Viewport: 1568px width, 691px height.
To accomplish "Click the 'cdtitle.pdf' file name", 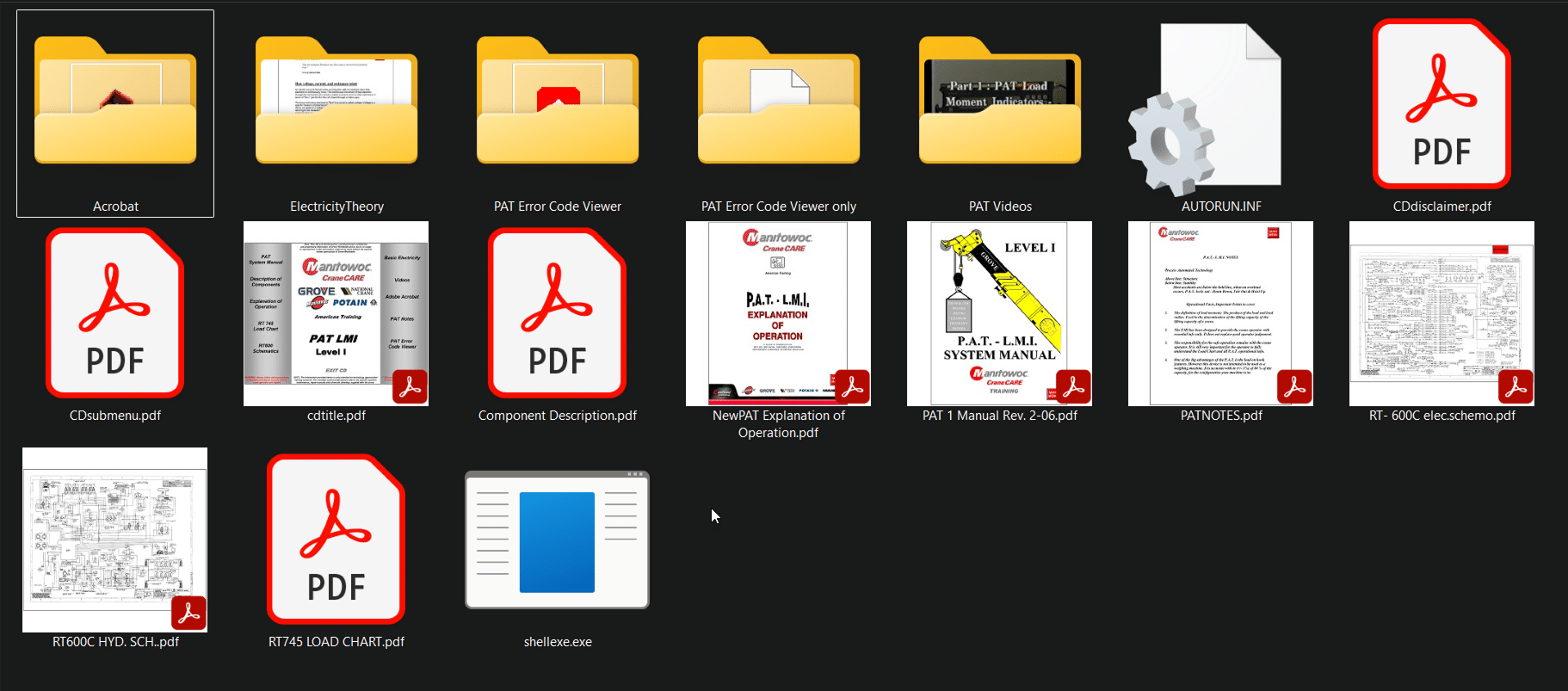I will point(336,416).
